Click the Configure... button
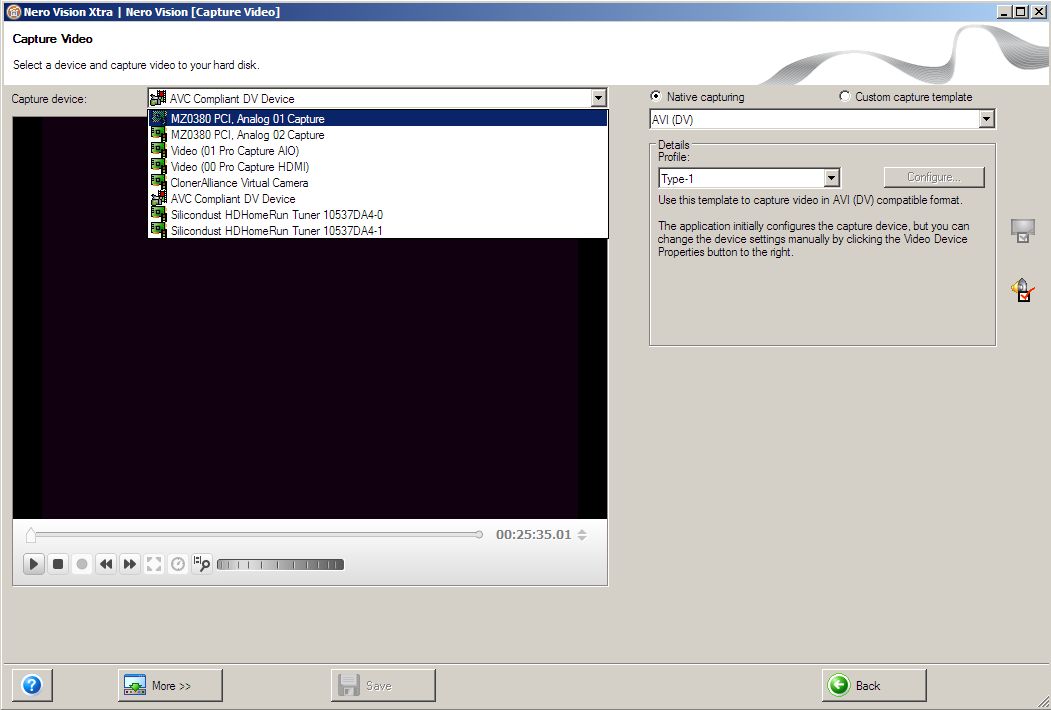Viewport: 1051px width, 710px height. (934, 177)
